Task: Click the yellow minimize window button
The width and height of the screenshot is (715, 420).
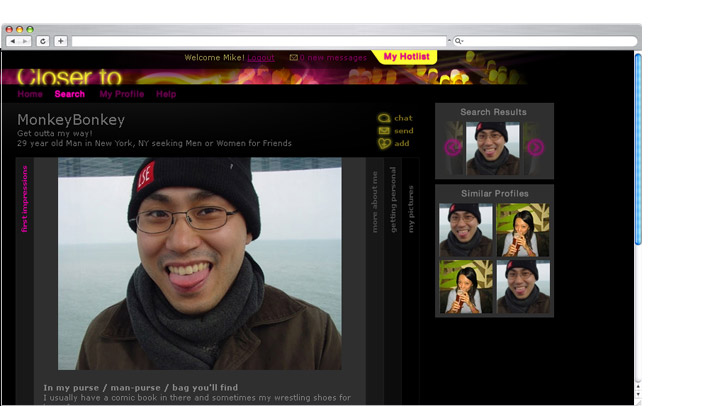Action: pyautogui.click(x=20, y=29)
